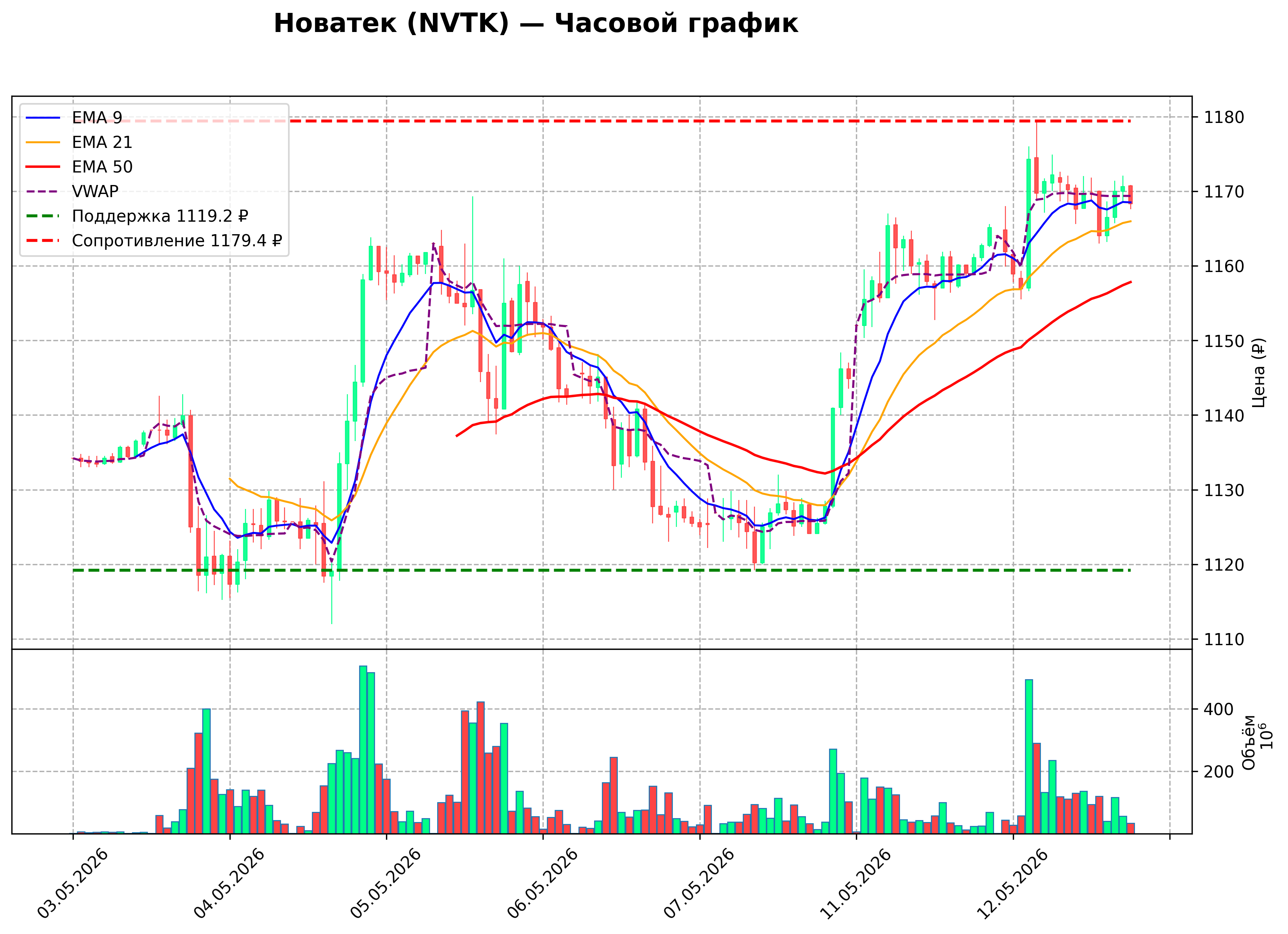
Task: Click the 04.05.2026 date label
Action: (229, 884)
